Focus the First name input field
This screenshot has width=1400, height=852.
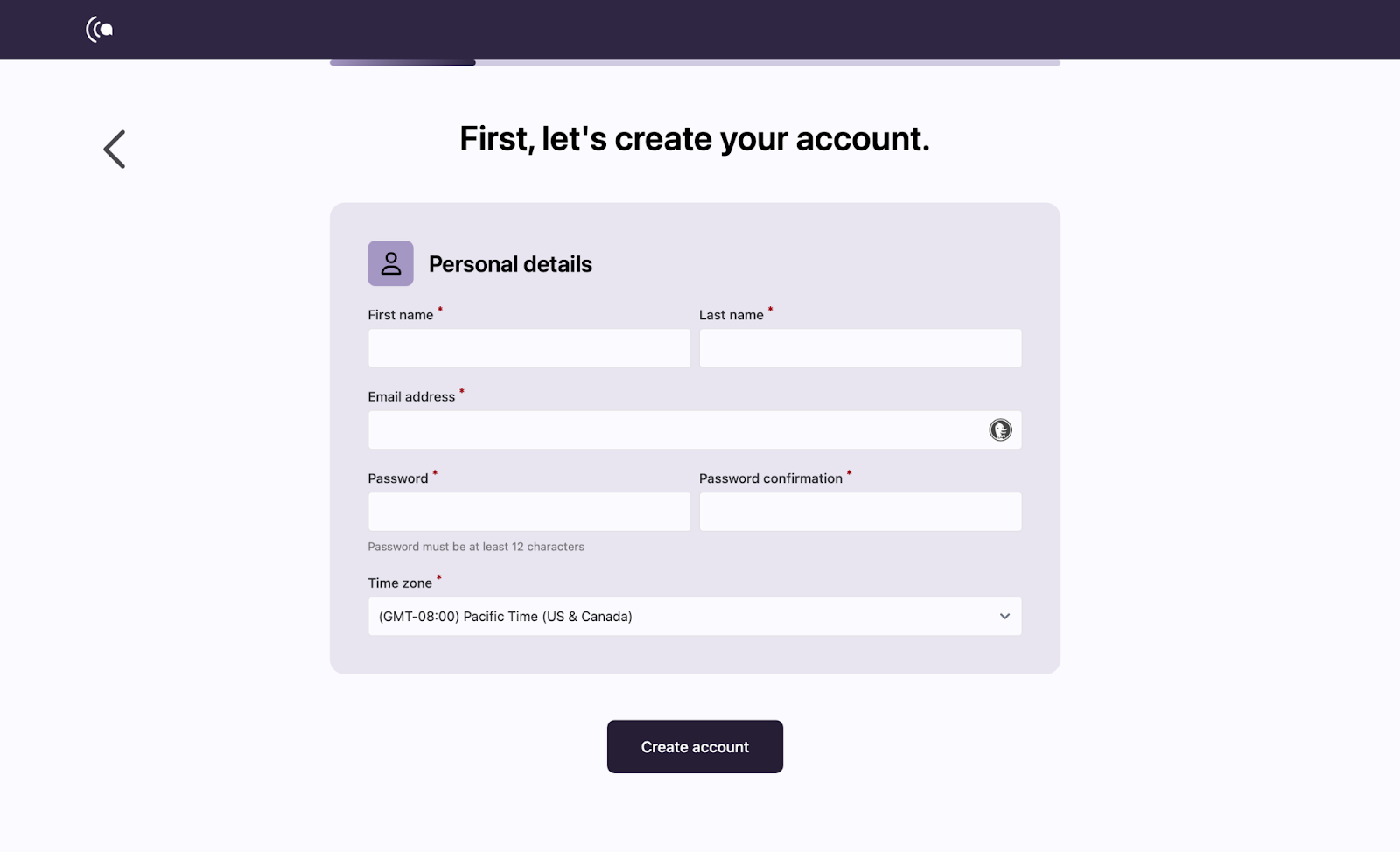[529, 348]
